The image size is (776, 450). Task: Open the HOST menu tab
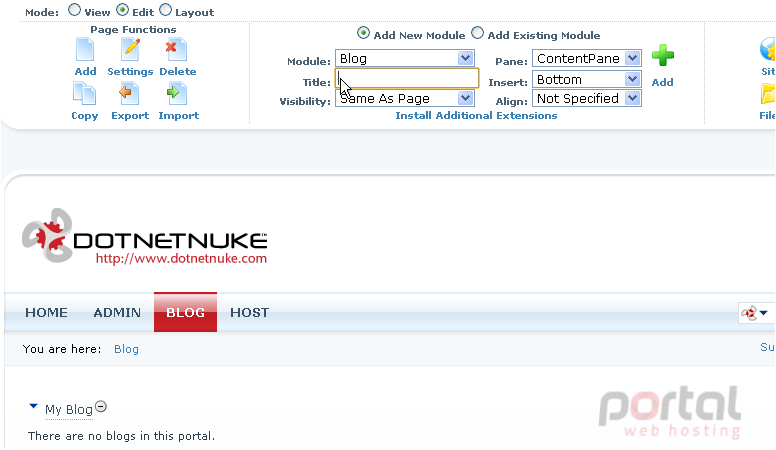pyautogui.click(x=249, y=312)
